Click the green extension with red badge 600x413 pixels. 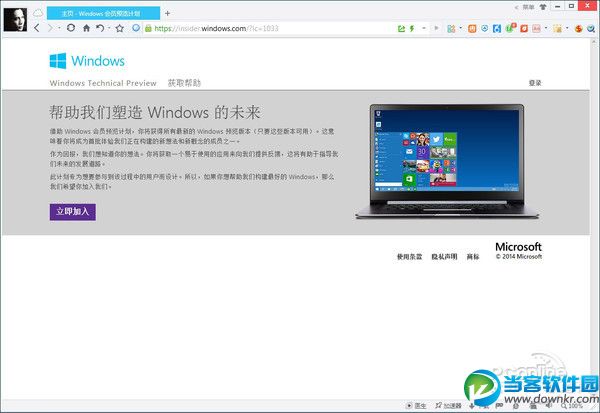[510, 28]
